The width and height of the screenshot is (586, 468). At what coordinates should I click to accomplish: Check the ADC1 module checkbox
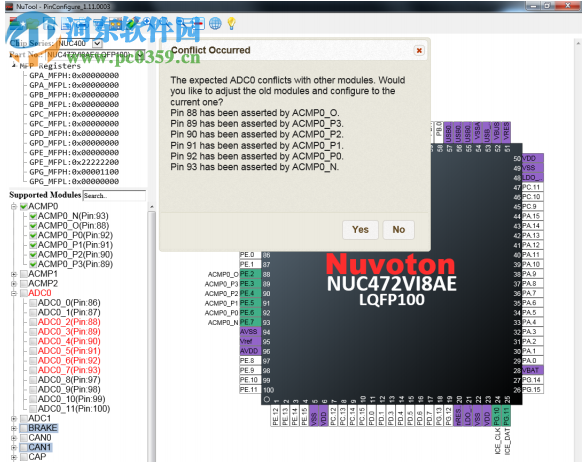tap(24, 419)
